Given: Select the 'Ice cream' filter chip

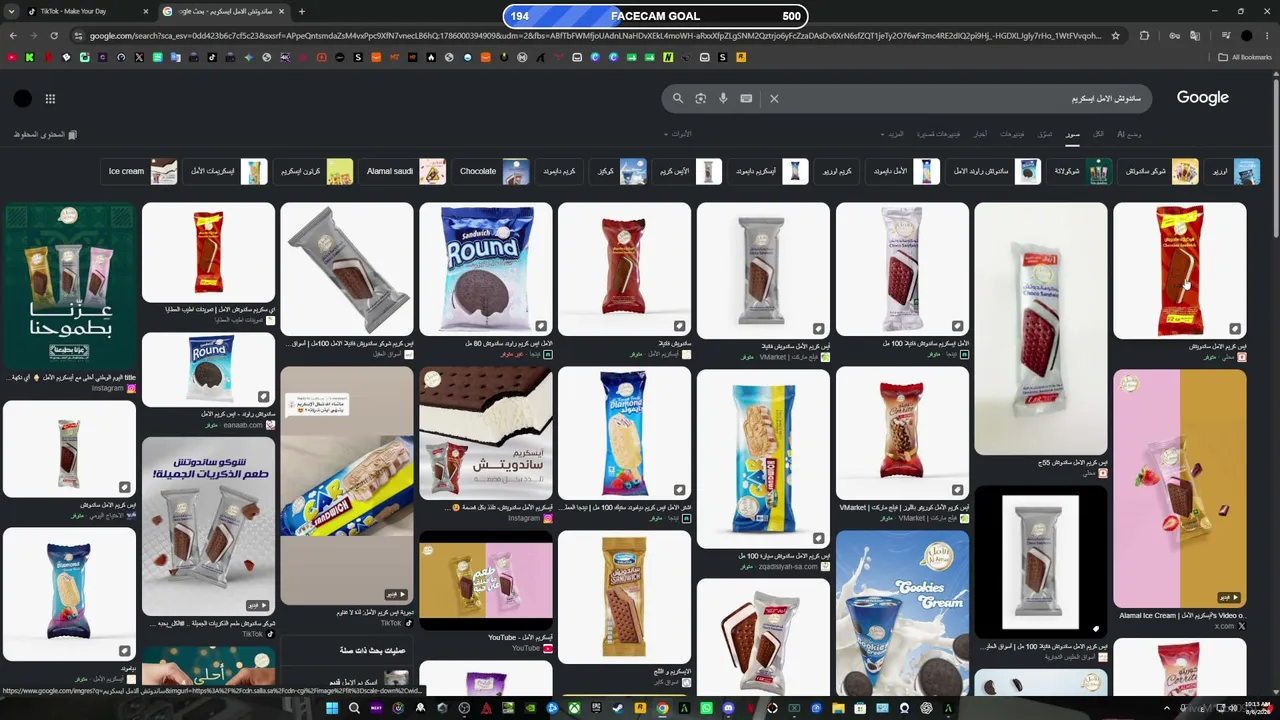Looking at the screenshot, I should (141, 171).
